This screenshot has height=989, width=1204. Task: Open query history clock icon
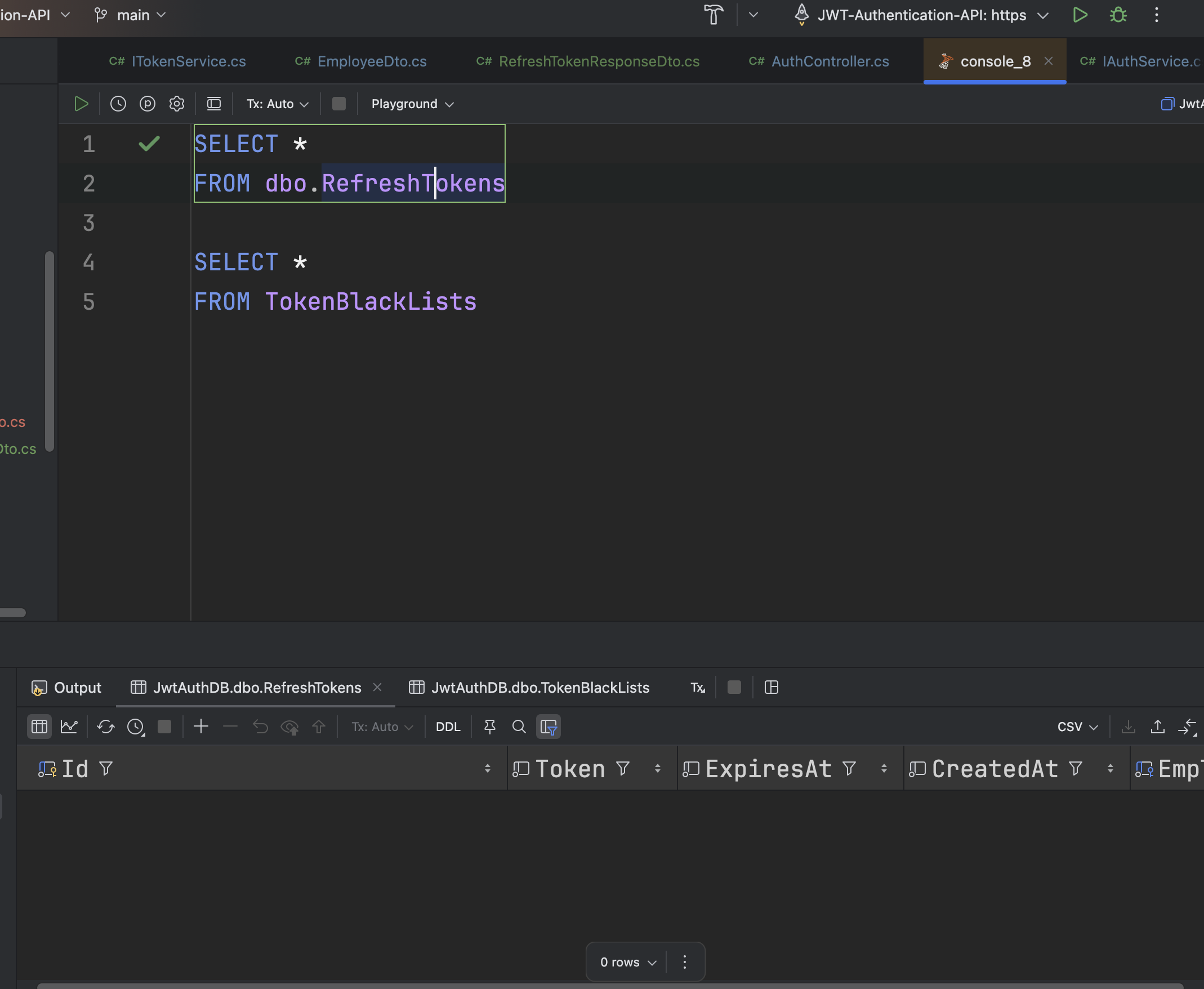point(118,104)
